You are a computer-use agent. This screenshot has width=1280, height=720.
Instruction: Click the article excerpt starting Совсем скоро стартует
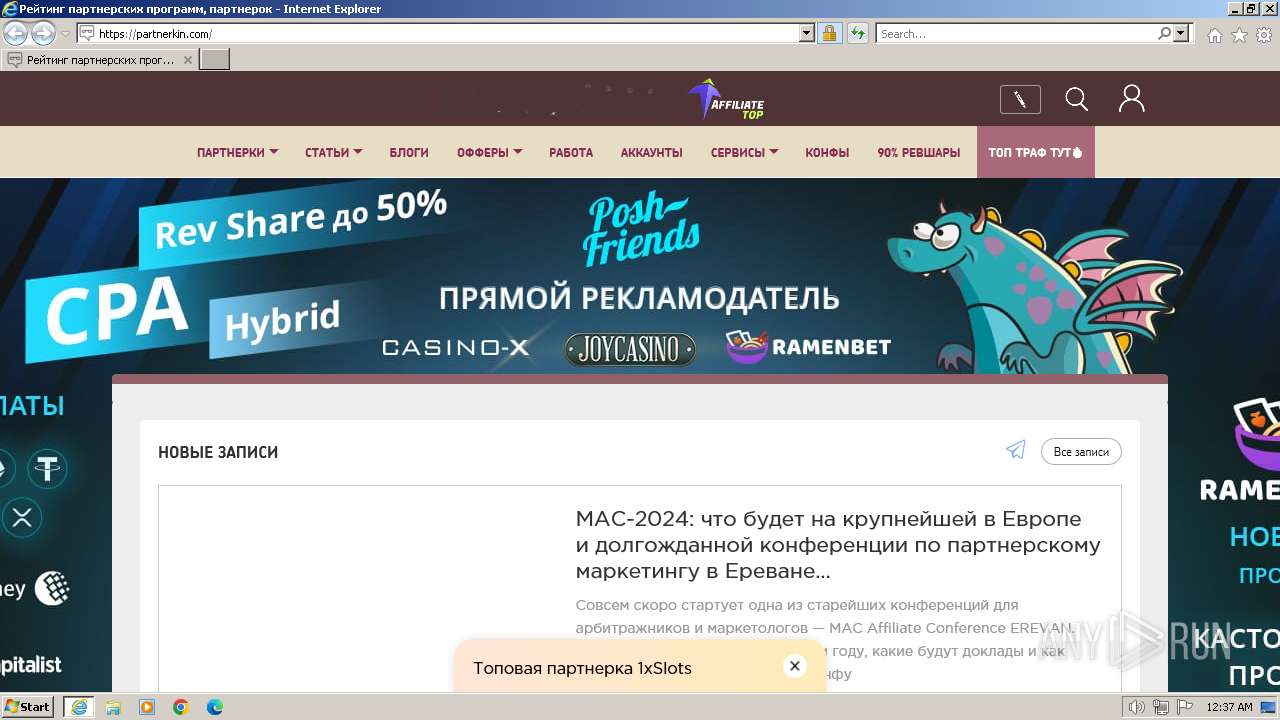[x=825, y=640]
